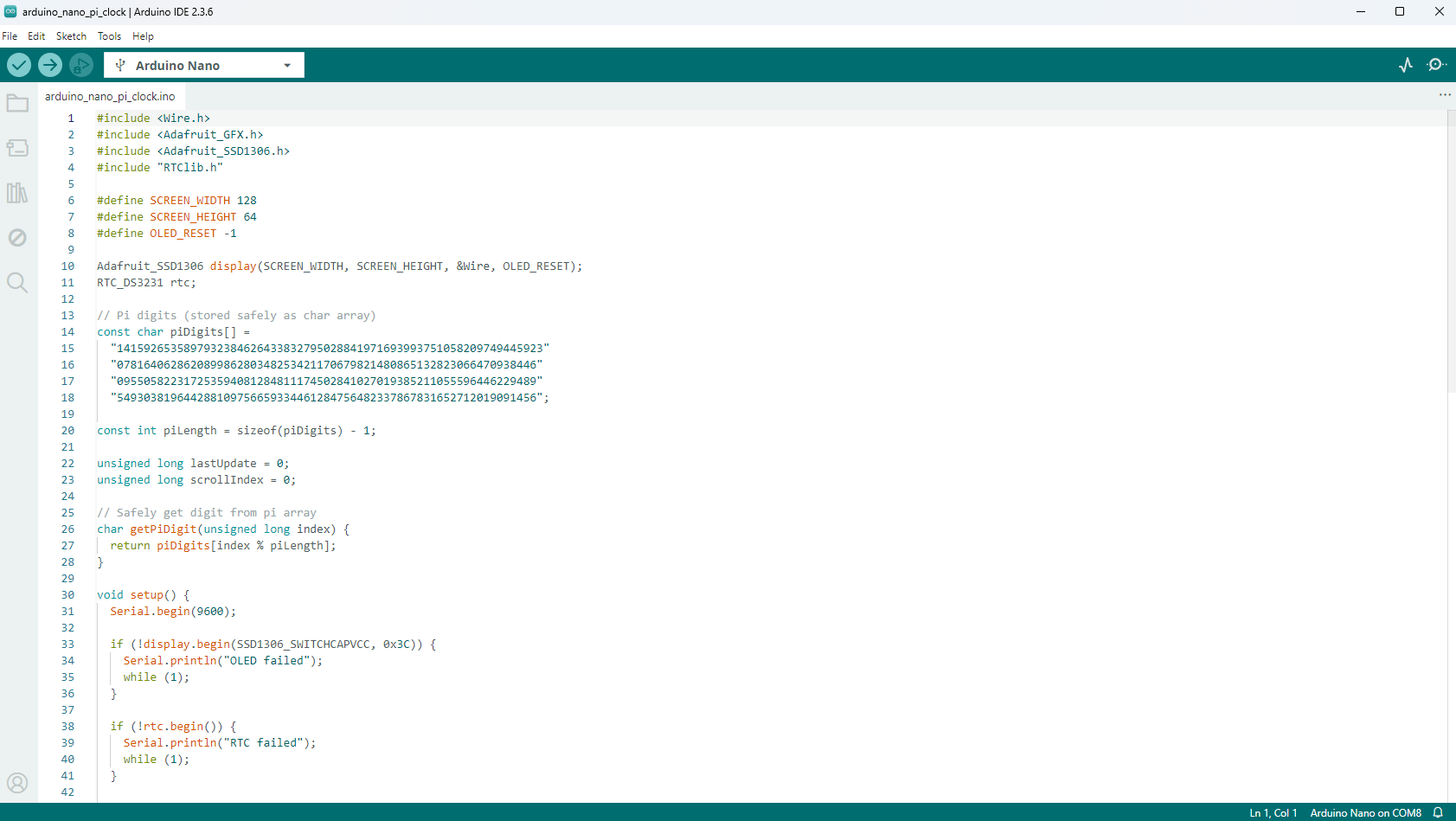Click the display.begin if-statement line
Image resolution: width=1456 pixels, height=821 pixels.
pyautogui.click(x=273, y=645)
